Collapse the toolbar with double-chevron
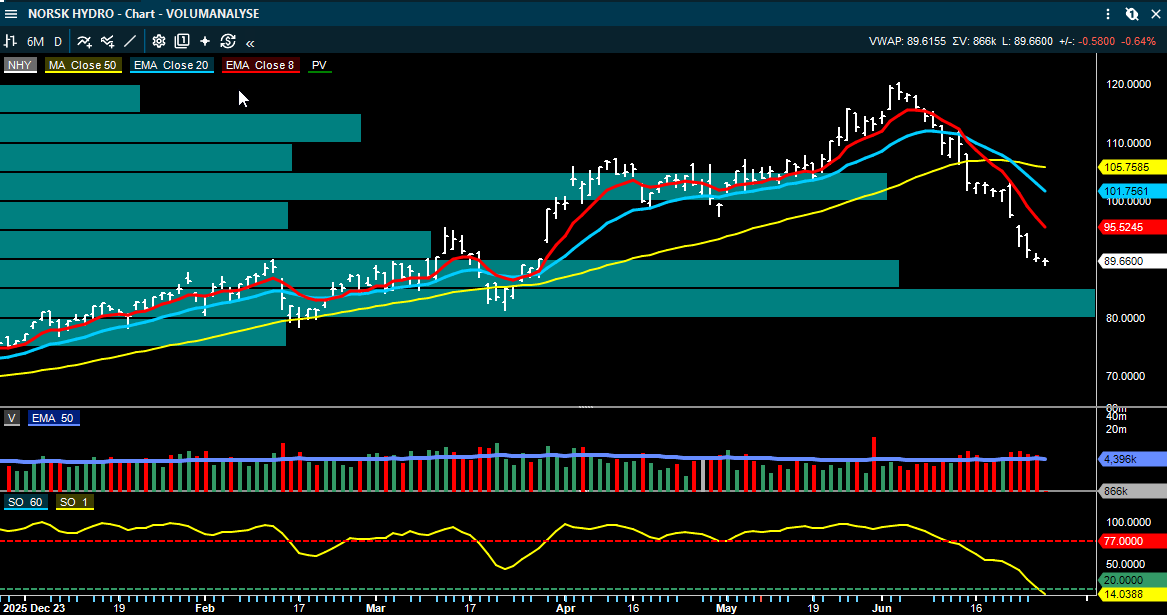1167x615 pixels. (250, 43)
